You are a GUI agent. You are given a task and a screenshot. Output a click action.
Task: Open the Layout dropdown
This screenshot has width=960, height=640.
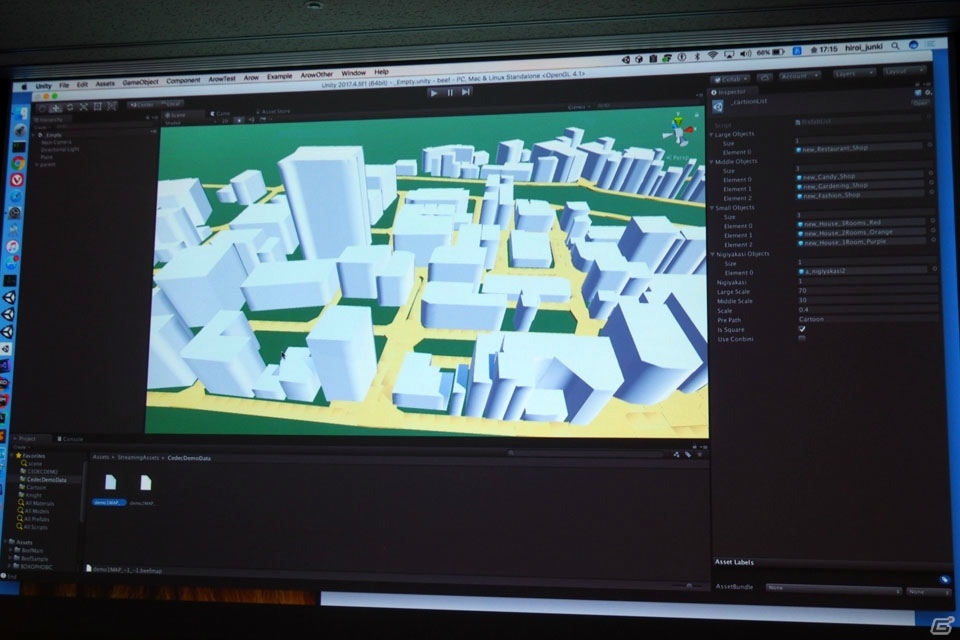click(x=903, y=72)
